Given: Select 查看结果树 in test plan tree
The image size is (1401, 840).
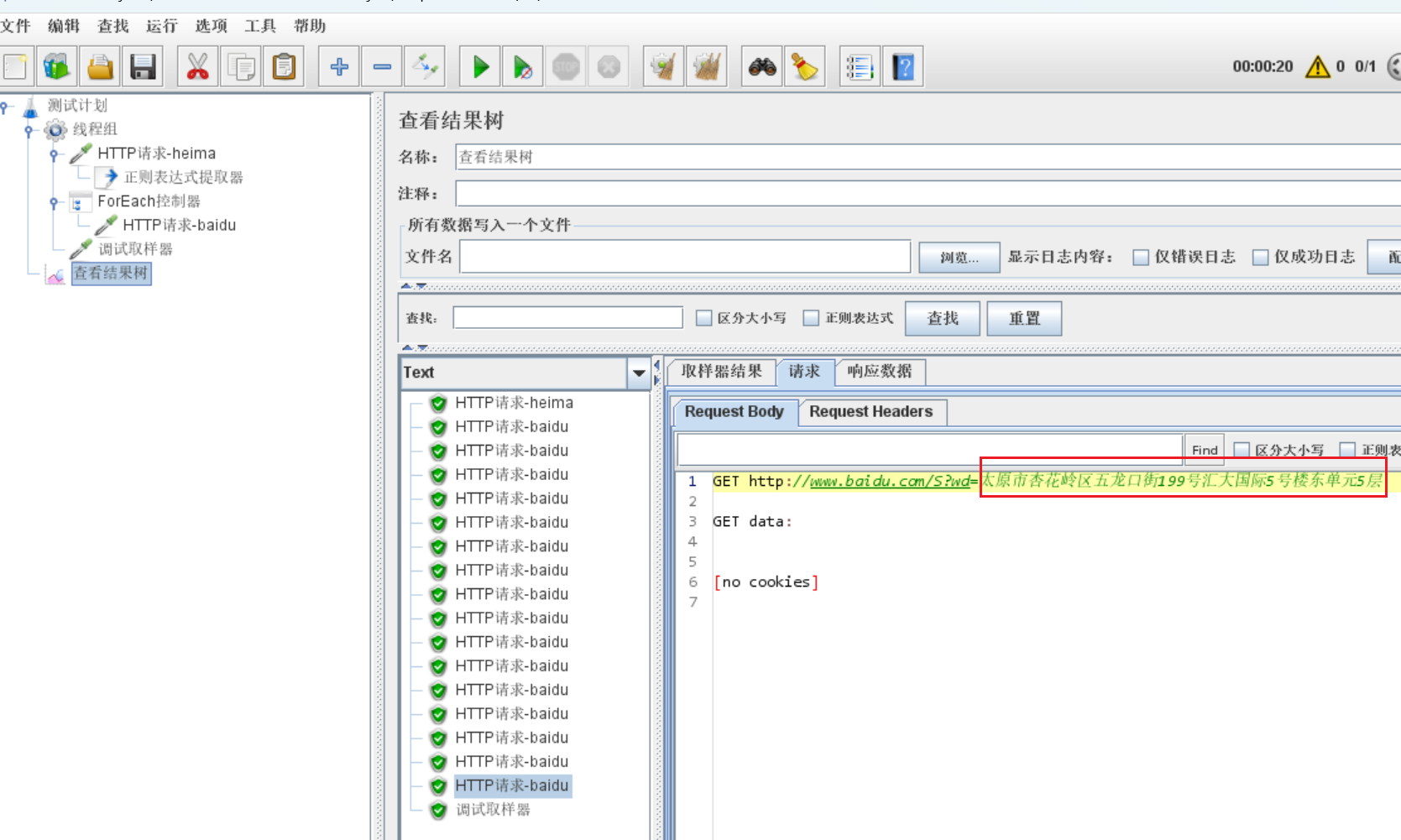Looking at the screenshot, I should (x=111, y=274).
